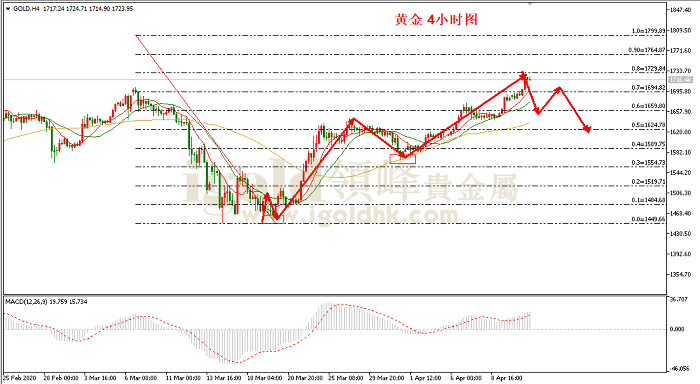Click the Fibonacci label 0.2=1519.71
The image size is (700, 384).
[648, 182]
